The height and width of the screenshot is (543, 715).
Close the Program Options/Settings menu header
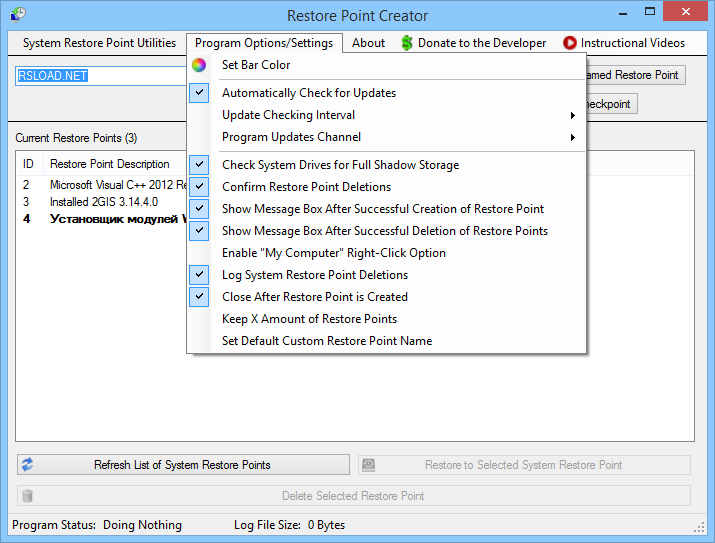pos(264,43)
